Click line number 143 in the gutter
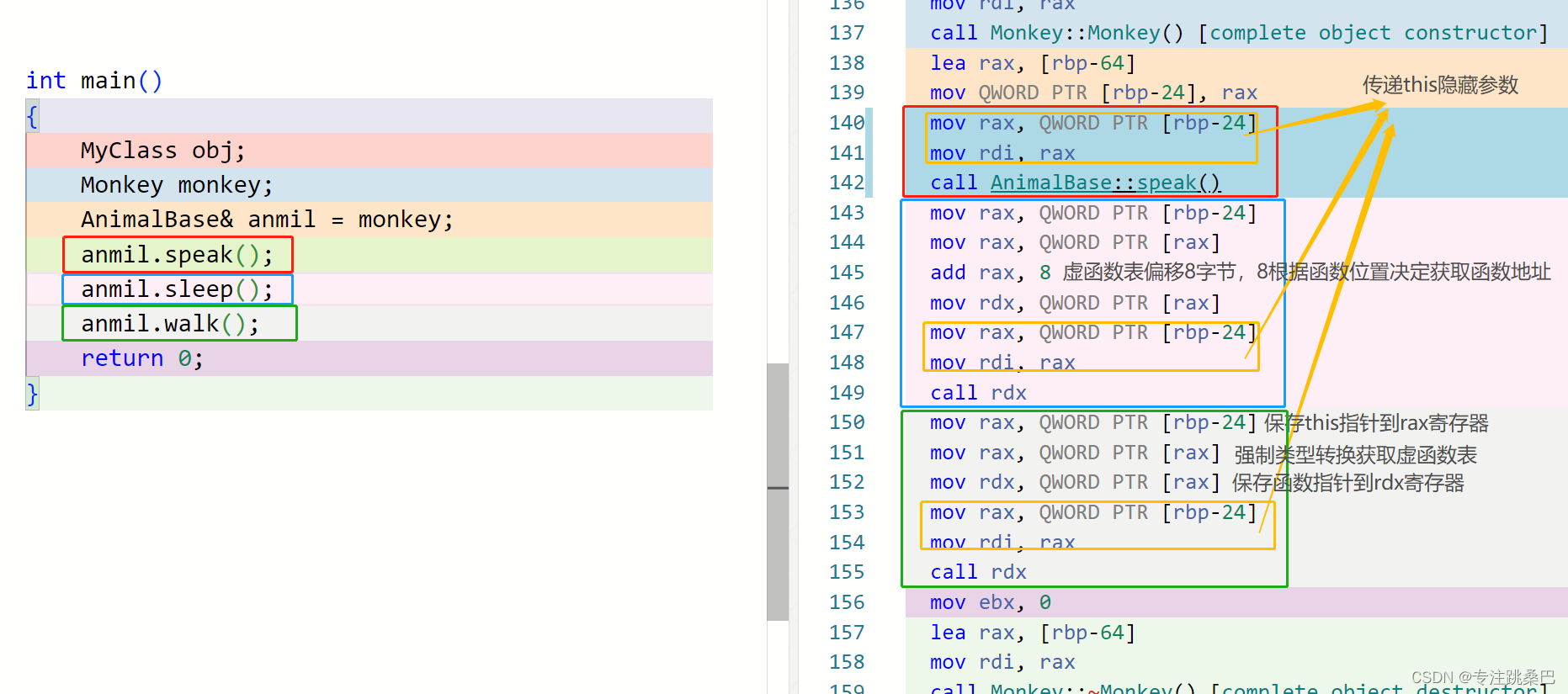The height and width of the screenshot is (694, 1568). click(x=847, y=213)
